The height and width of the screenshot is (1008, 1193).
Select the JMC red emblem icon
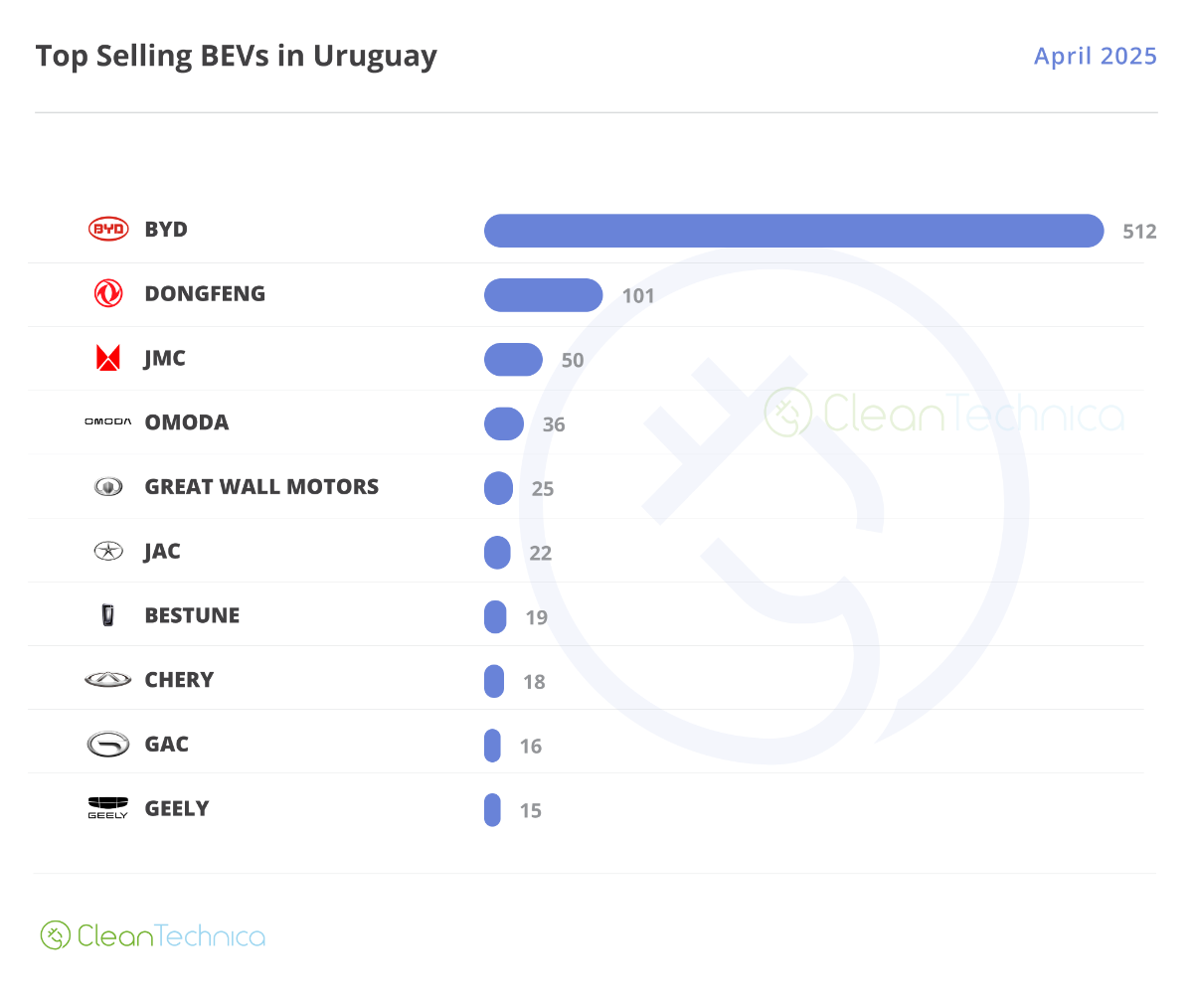click(x=108, y=358)
